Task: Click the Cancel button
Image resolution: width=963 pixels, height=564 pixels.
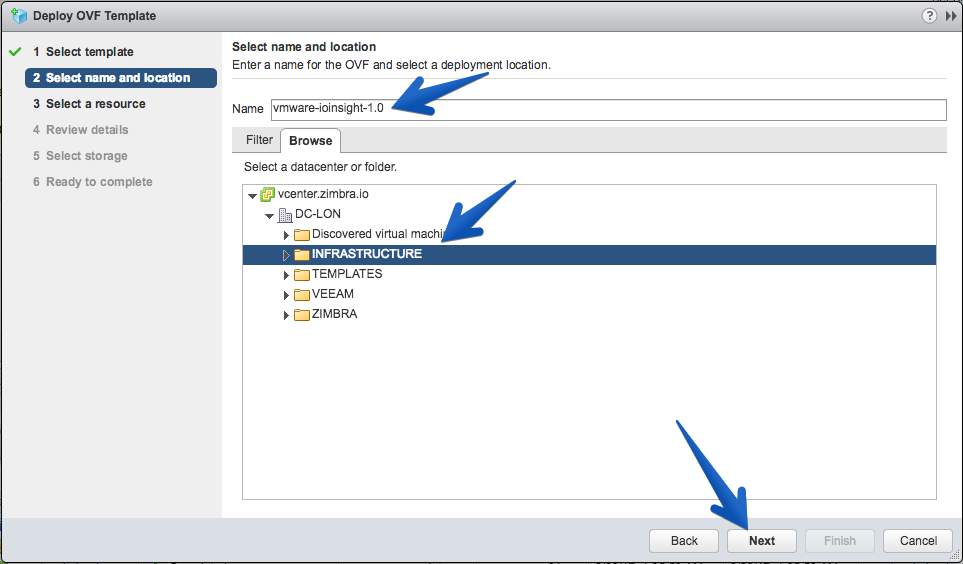Action: tap(918, 541)
